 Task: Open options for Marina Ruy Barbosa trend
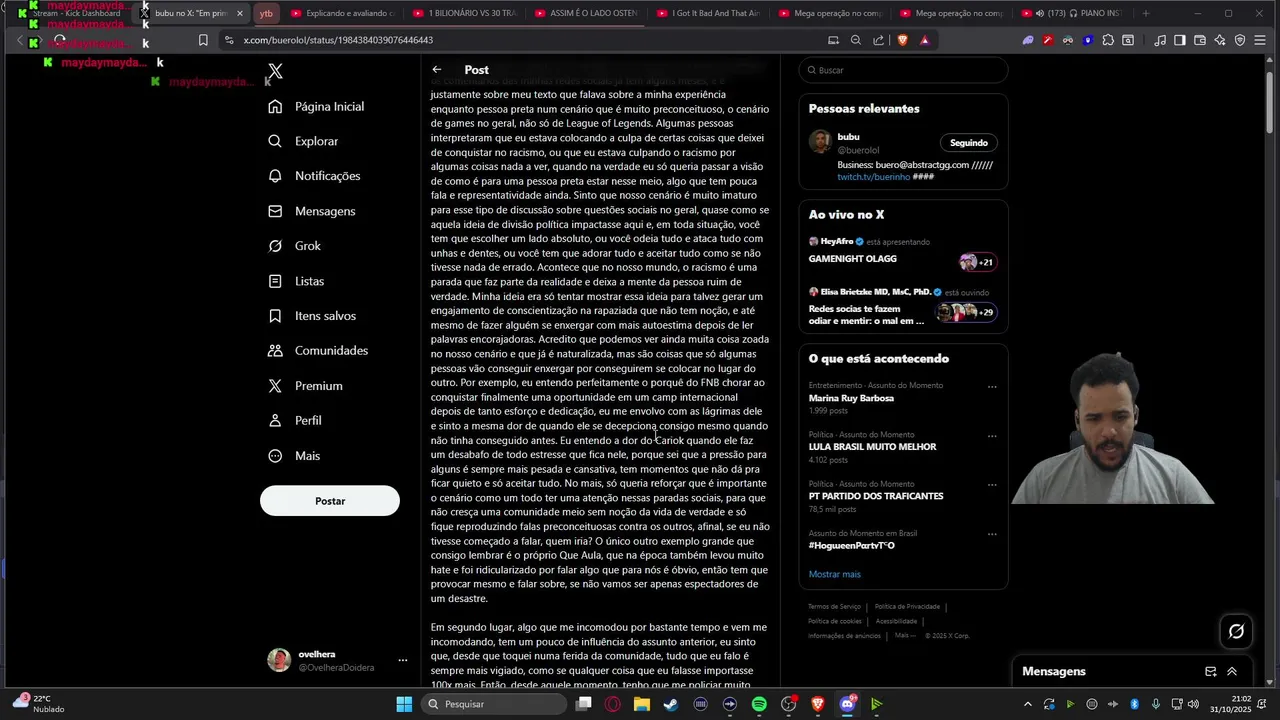(992, 387)
